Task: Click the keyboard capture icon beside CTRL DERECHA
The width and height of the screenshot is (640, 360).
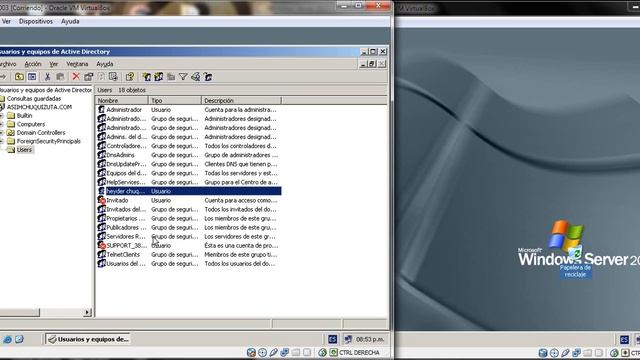Action: 333,352
